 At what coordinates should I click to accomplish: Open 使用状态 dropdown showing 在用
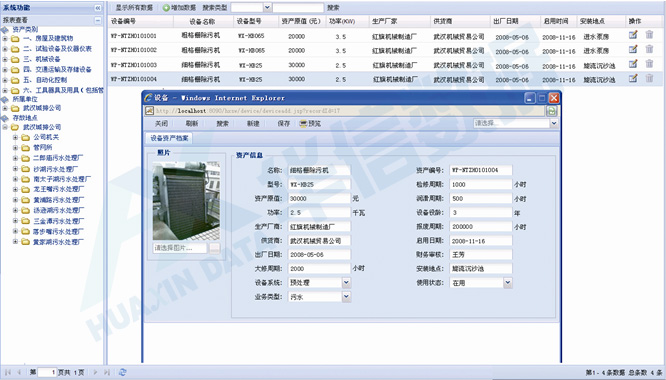coord(508,282)
